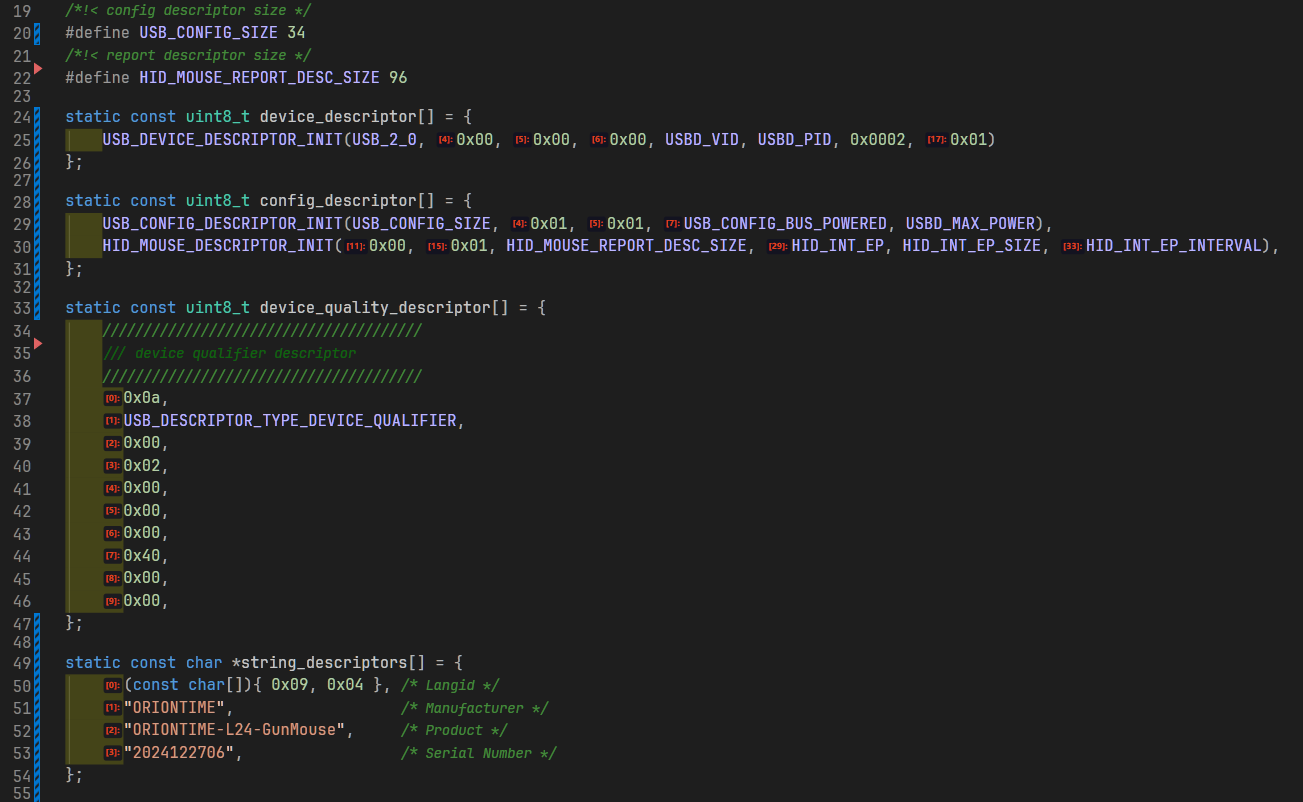
Task: Click the /* Manufacturer */ comment
Action: pos(474,708)
